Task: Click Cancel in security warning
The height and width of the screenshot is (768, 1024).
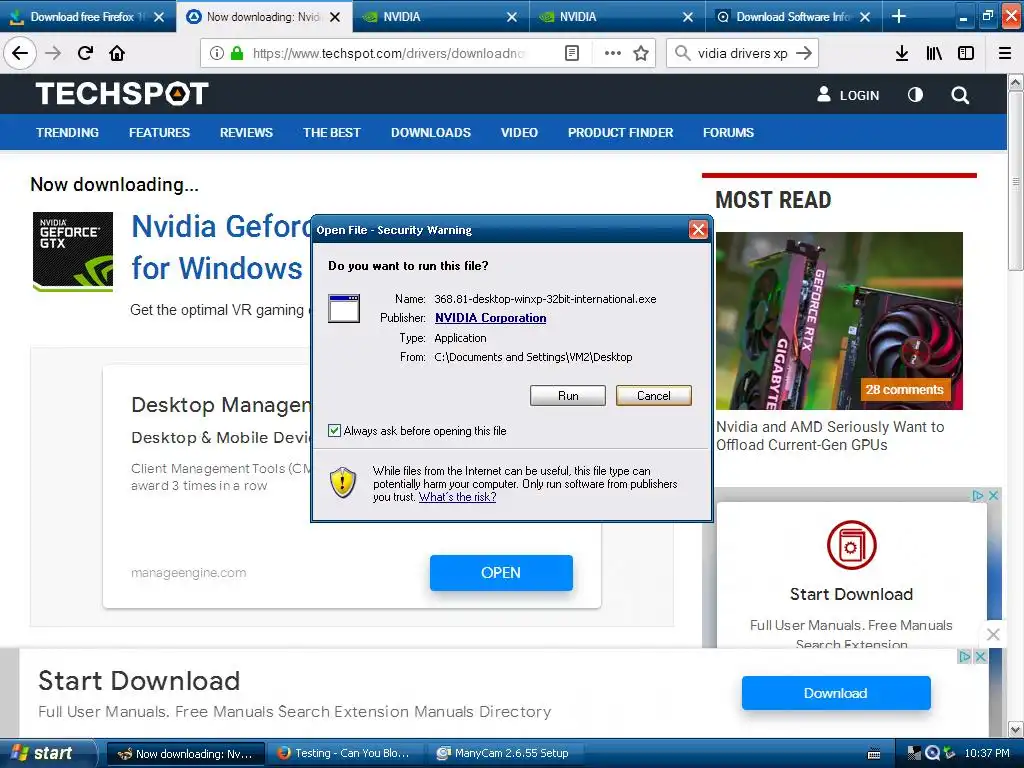Action: 654,396
